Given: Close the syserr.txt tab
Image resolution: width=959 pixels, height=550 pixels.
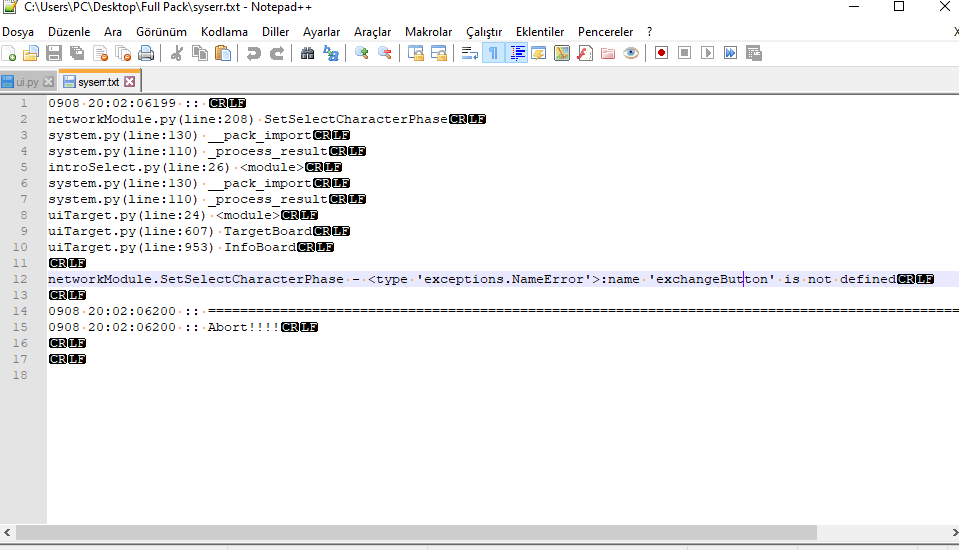Looking at the screenshot, I should coord(130,81).
